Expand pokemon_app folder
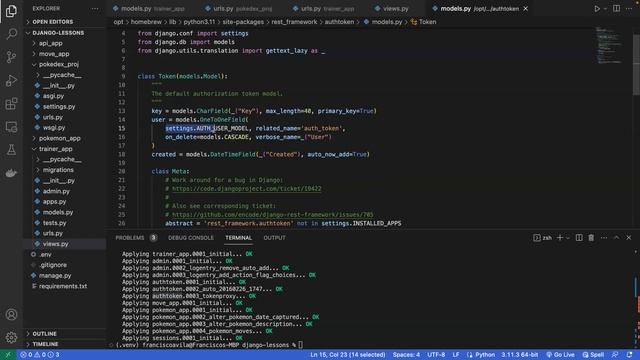Screen dimensions: 640x360 pos(60,138)
